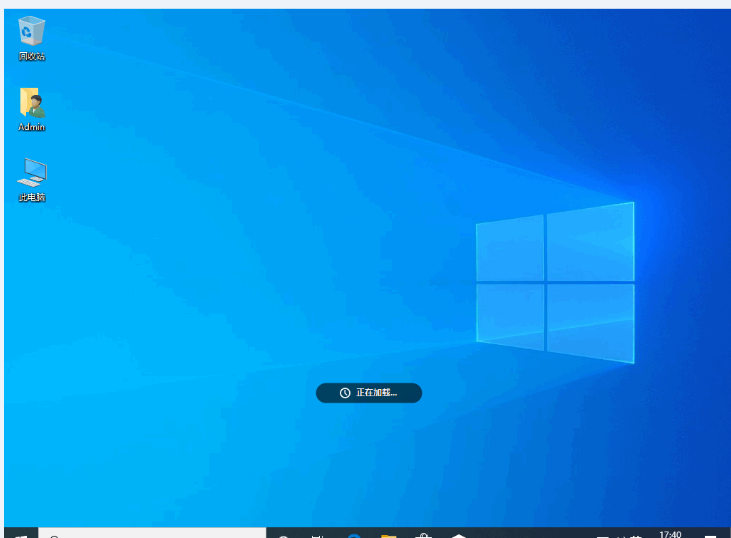Select the Admin user folder icon
The image size is (731, 538).
coord(32,109)
